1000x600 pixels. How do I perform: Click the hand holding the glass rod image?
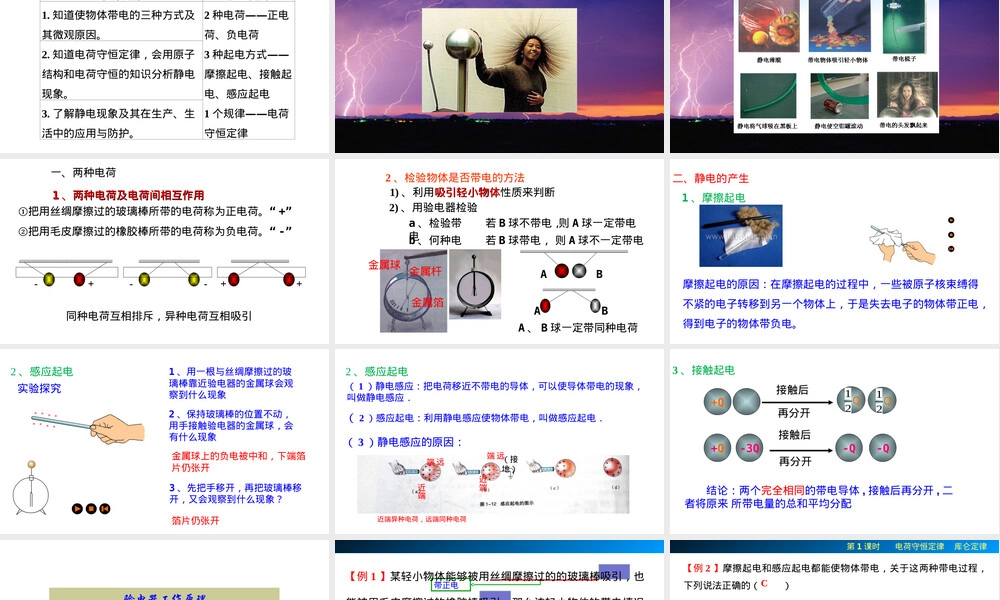click(89, 428)
